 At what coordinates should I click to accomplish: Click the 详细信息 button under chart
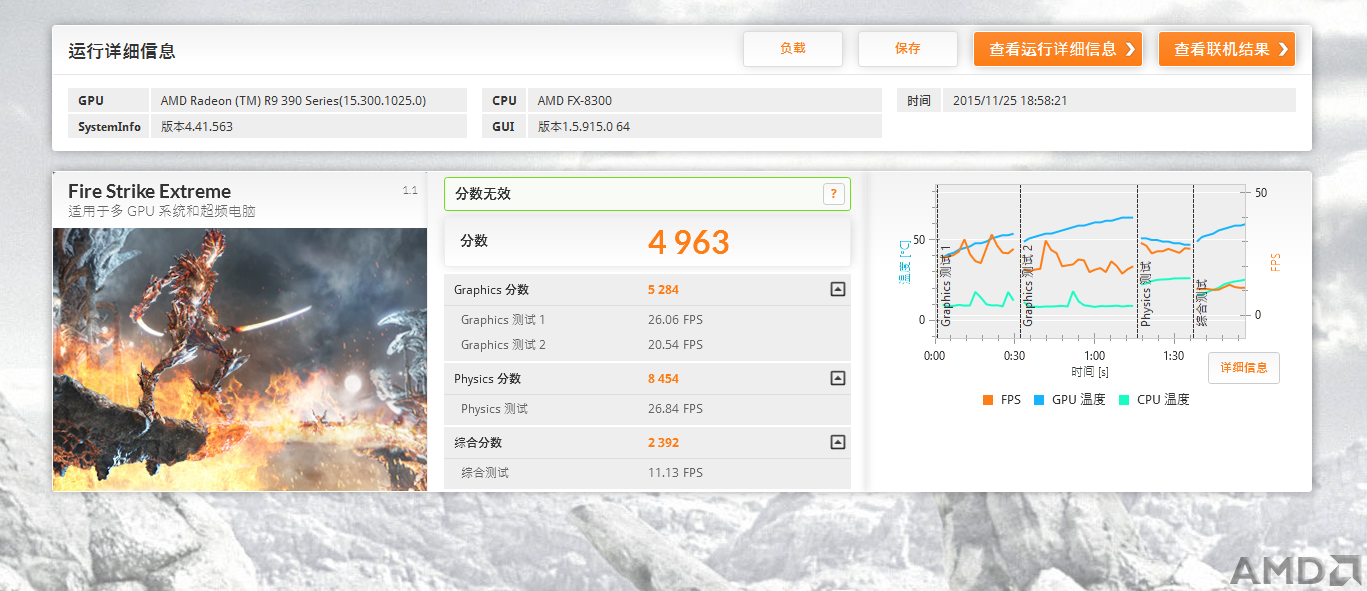[1243, 368]
